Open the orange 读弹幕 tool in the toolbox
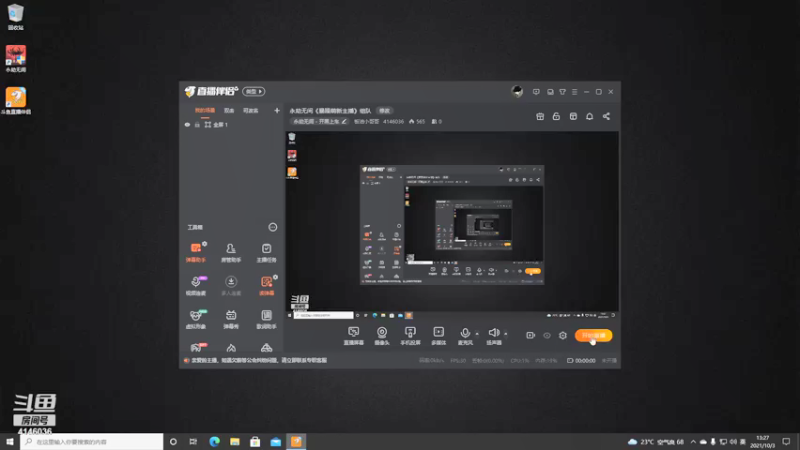This screenshot has height=450, width=800. (x=266, y=286)
